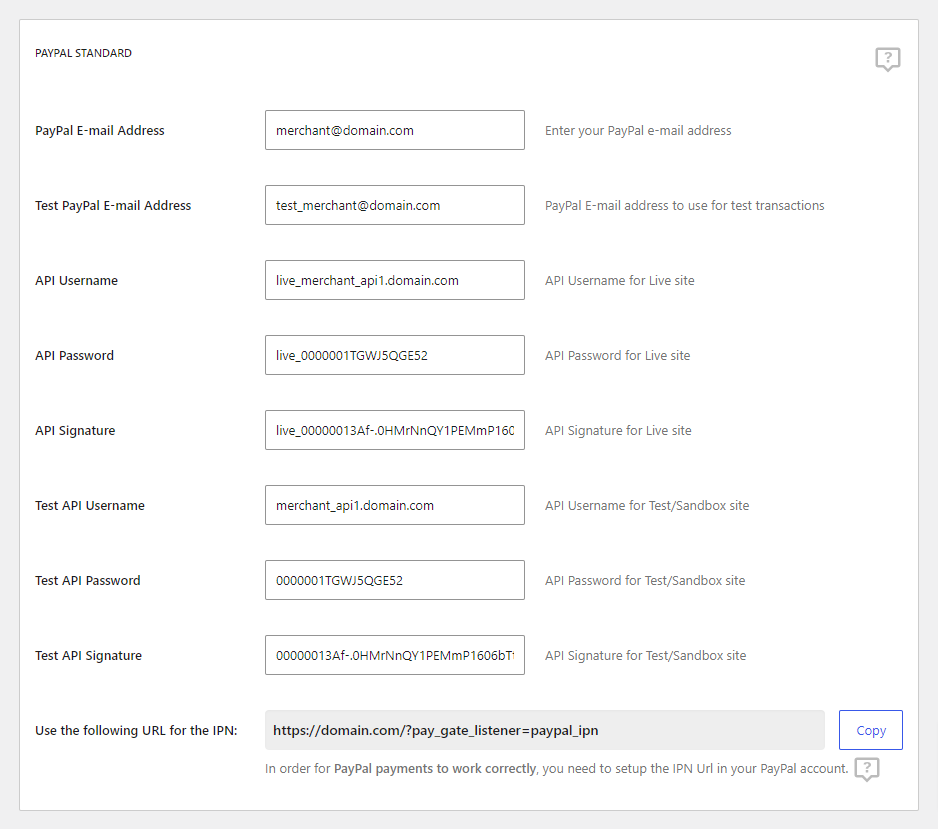Screen dimensions: 938x829
Task: Click hint 'PayPal E-mail address to use for test transactions'
Action: tap(684, 206)
